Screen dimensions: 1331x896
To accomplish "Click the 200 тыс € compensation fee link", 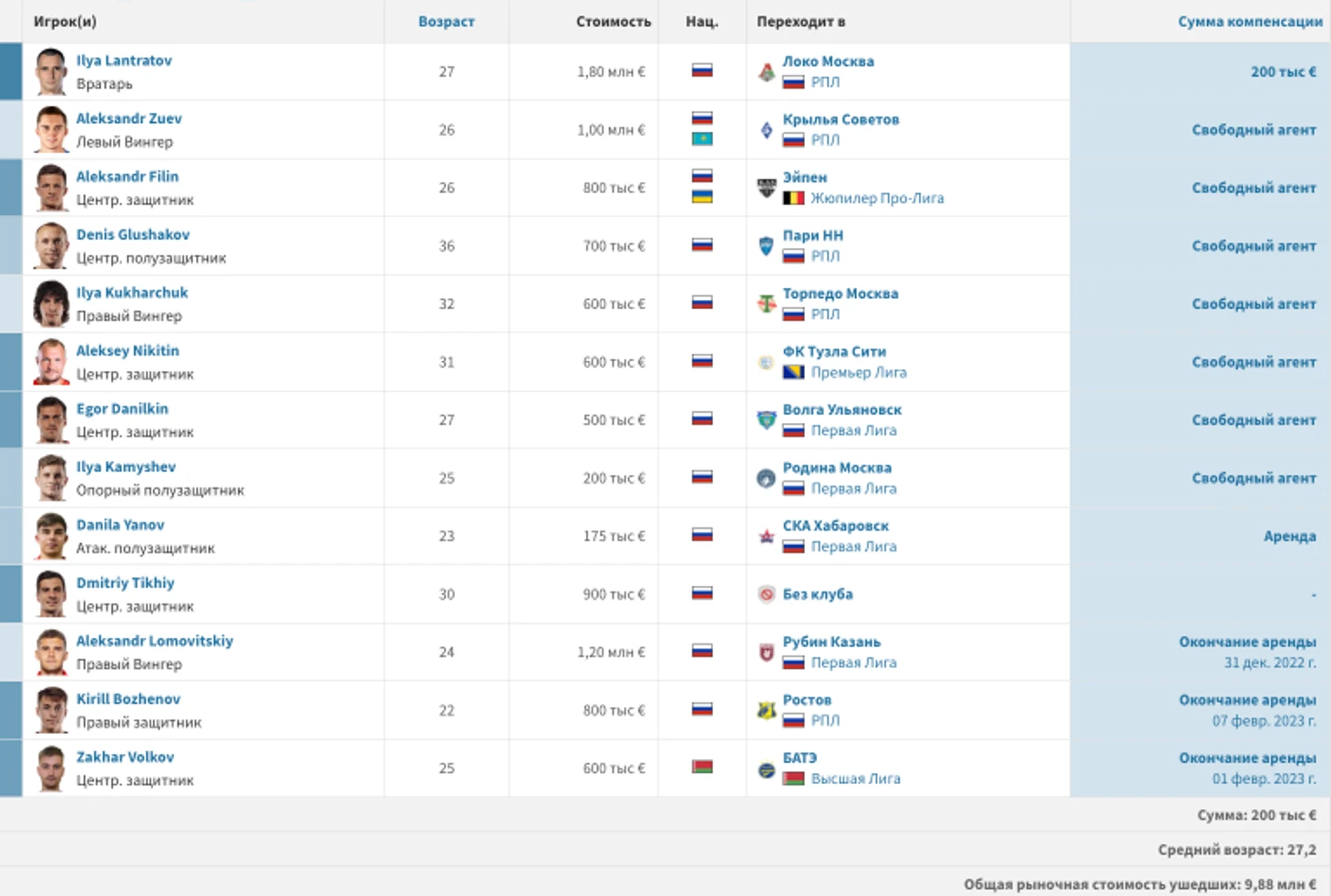I will [1284, 72].
